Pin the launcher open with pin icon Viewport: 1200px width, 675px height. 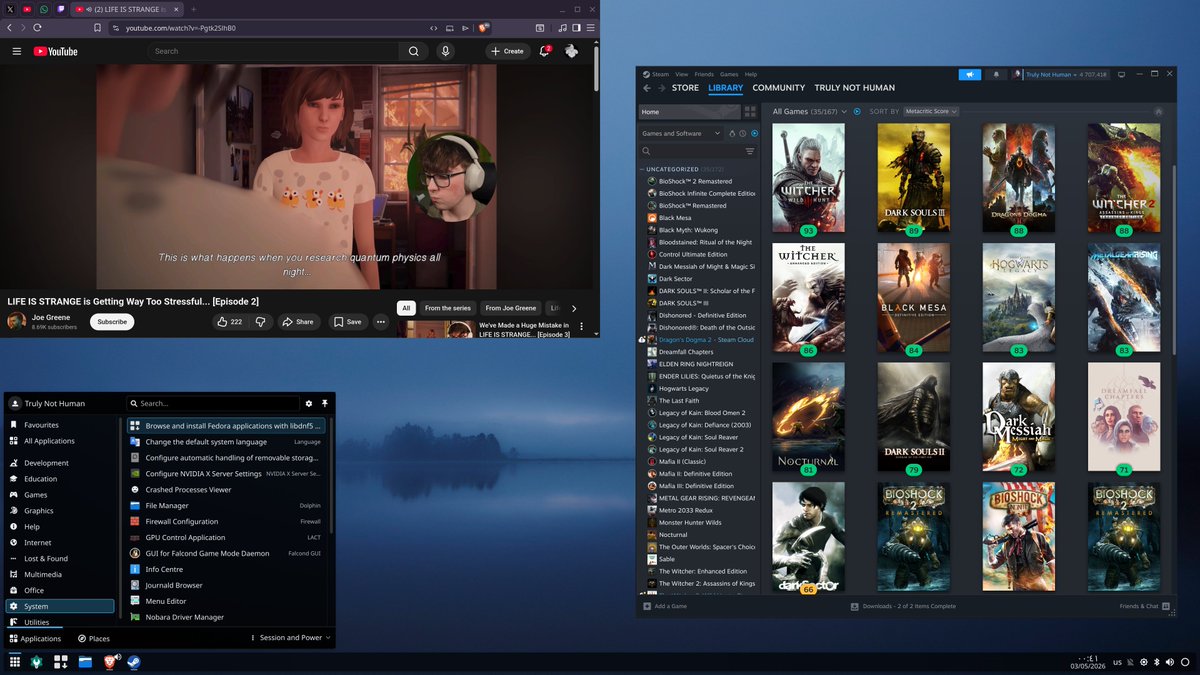pyautogui.click(x=324, y=403)
